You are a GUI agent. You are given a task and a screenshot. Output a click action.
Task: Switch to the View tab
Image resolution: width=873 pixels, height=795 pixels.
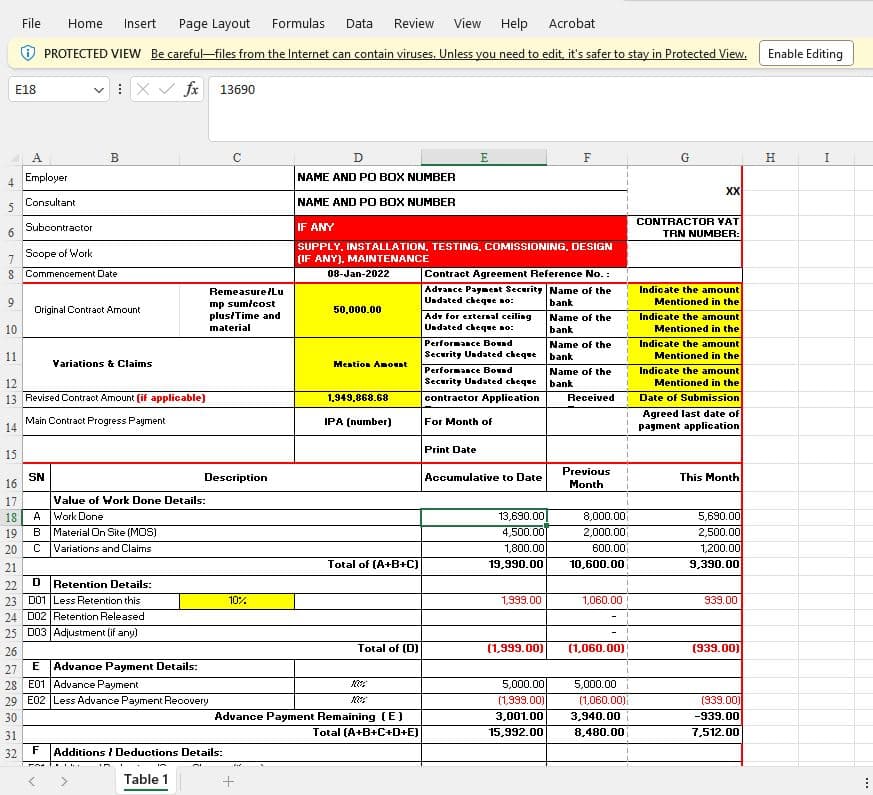(x=467, y=23)
